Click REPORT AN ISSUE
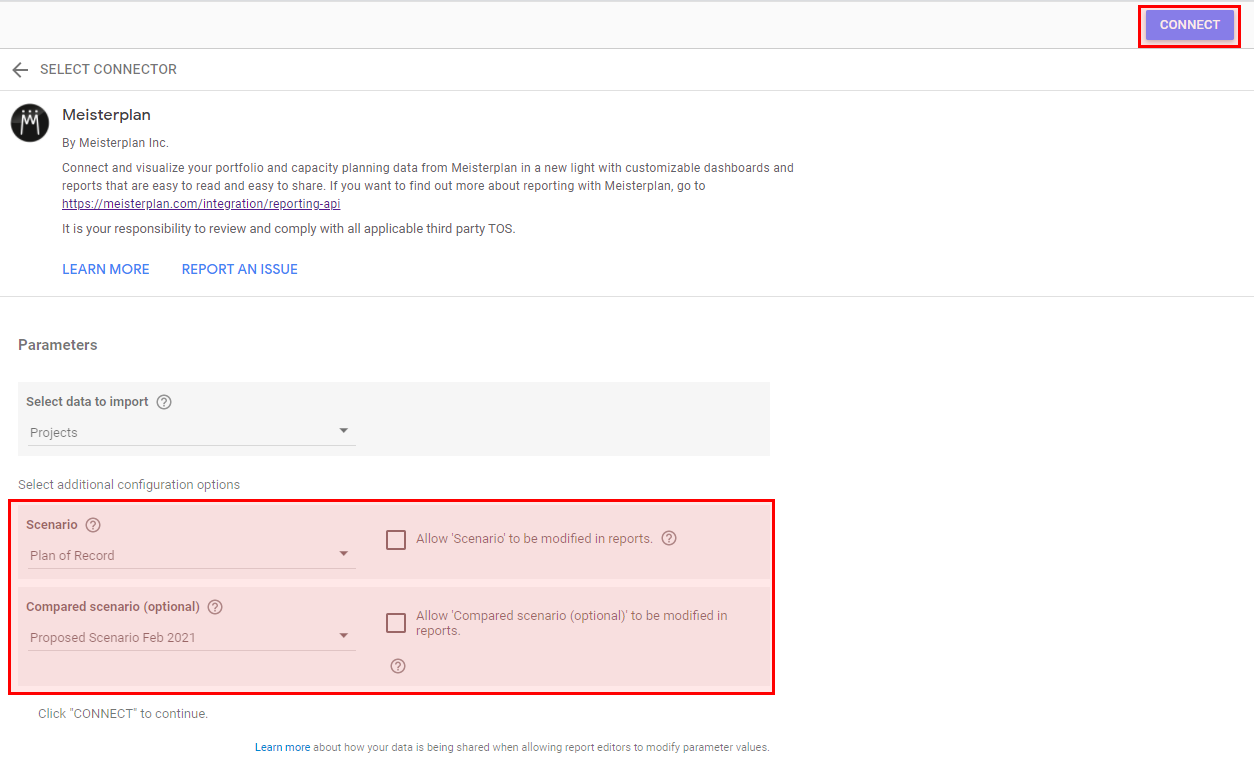 (240, 269)
